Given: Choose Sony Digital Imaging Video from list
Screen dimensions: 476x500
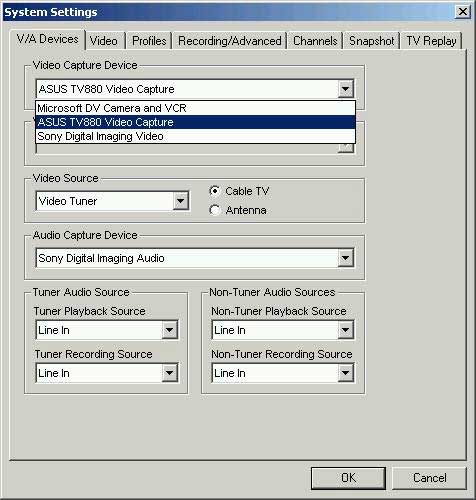Looking at the screenshot, I should (x=195, y=136).
